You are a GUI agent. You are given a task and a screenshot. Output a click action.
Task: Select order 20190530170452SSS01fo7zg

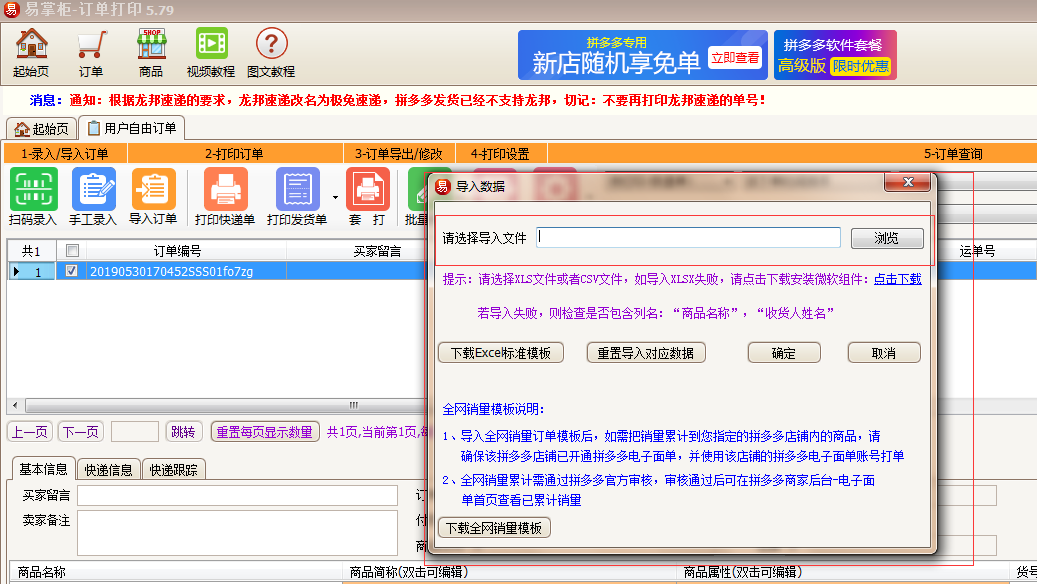(x=171, y=271)
